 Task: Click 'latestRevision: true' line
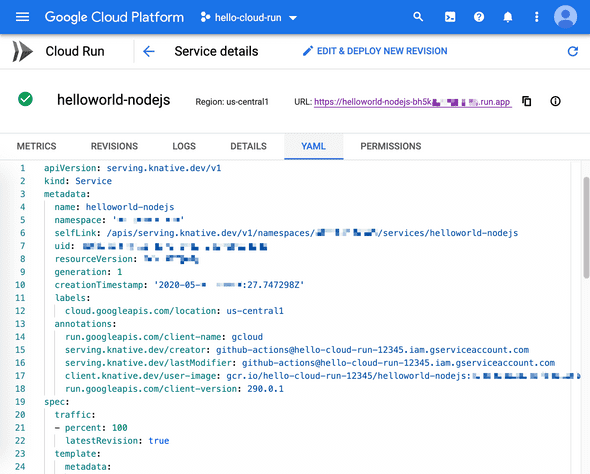click(117, 441)
